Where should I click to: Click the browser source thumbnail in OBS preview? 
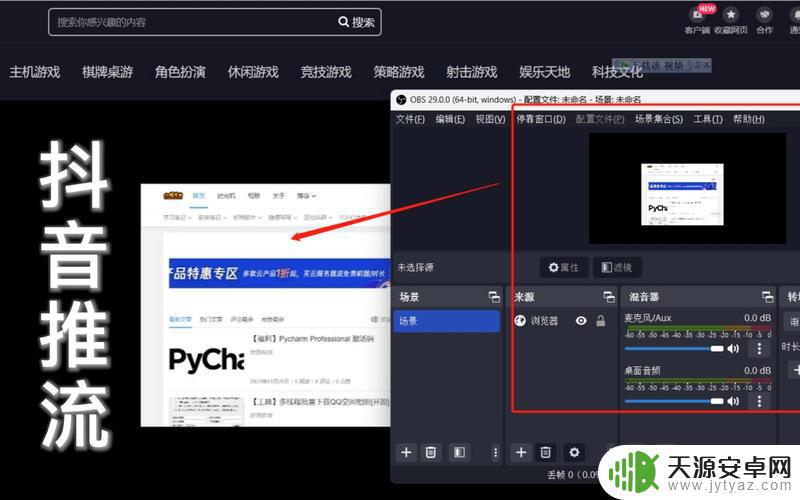click(682, 194)
